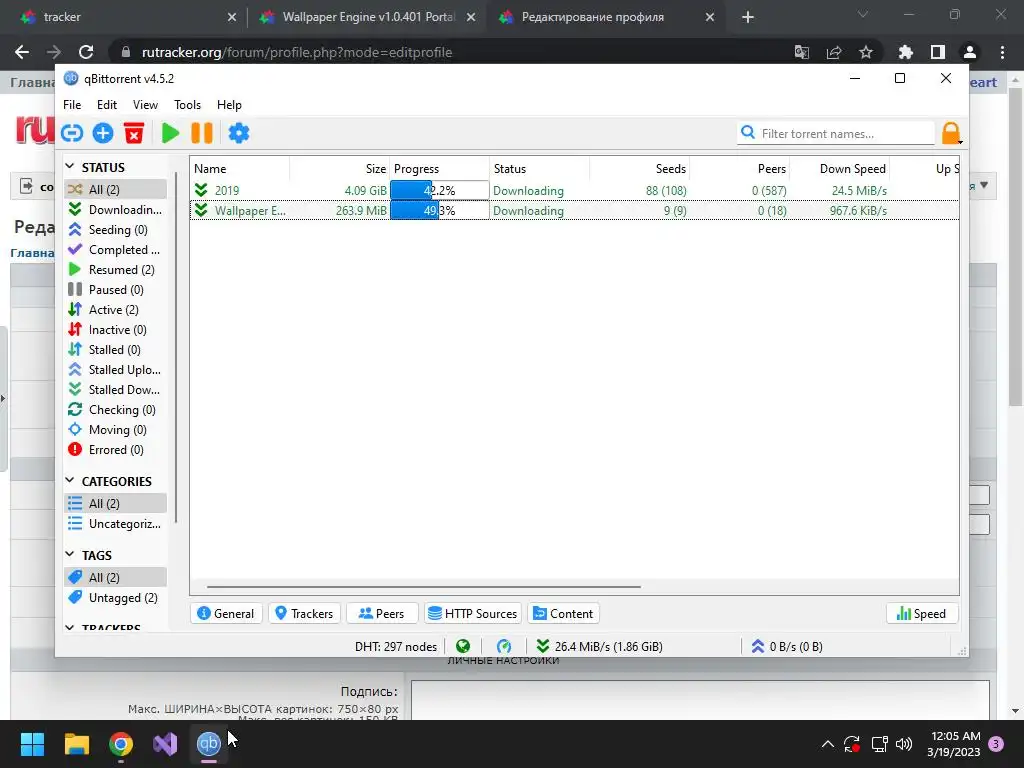The width and height of the screenshot is (1024, 768).
Task: Open the Tools menu
Action: 187,104
